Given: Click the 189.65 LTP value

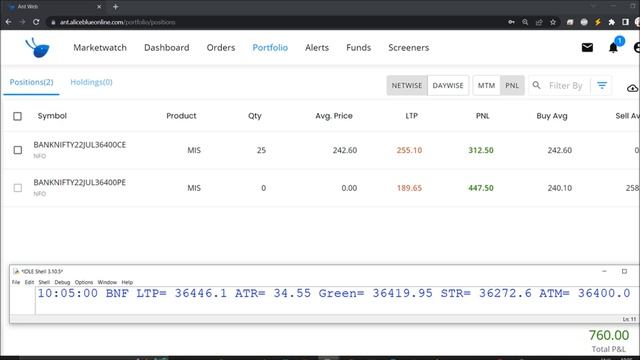Looking at the screenshot, I should tap(409, 188).
